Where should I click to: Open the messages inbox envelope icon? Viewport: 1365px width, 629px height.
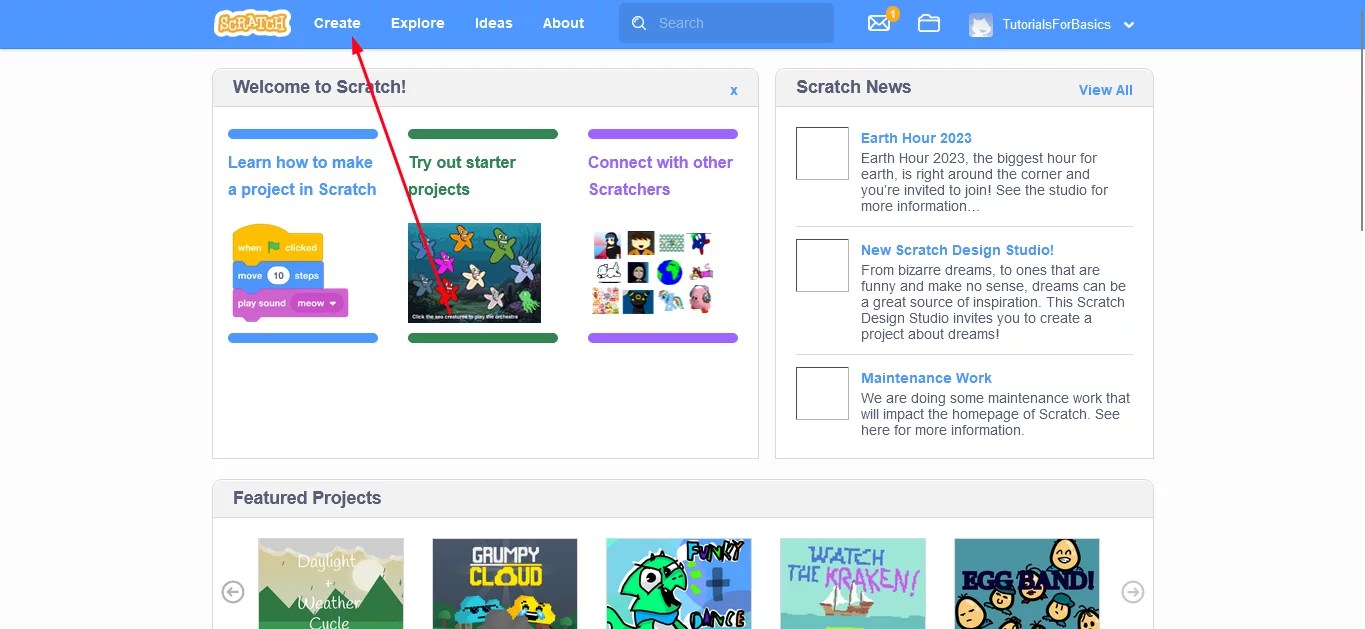[877, 23]
